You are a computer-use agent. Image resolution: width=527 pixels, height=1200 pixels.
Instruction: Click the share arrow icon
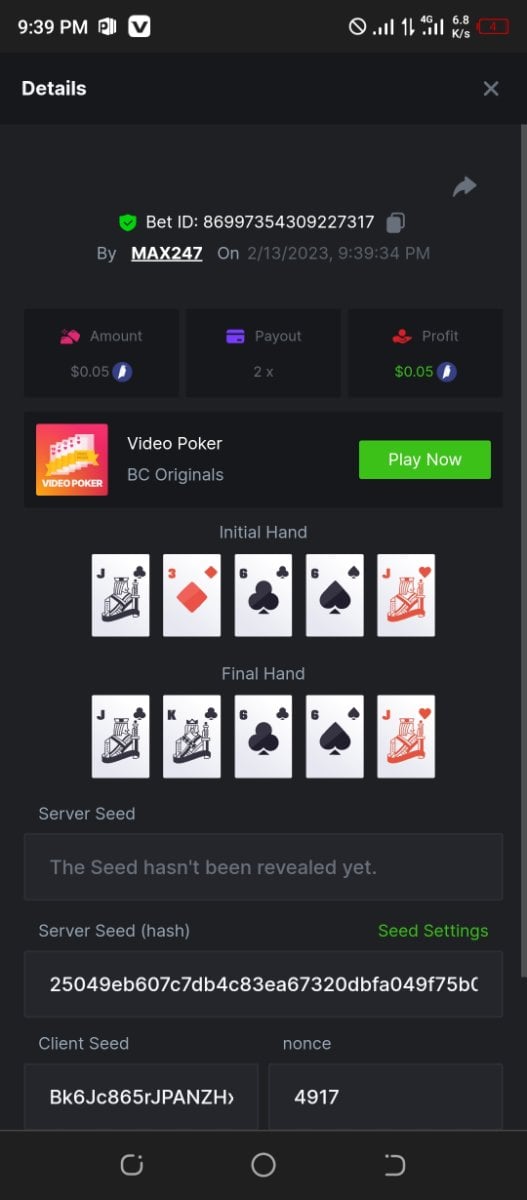click(464, 186)
